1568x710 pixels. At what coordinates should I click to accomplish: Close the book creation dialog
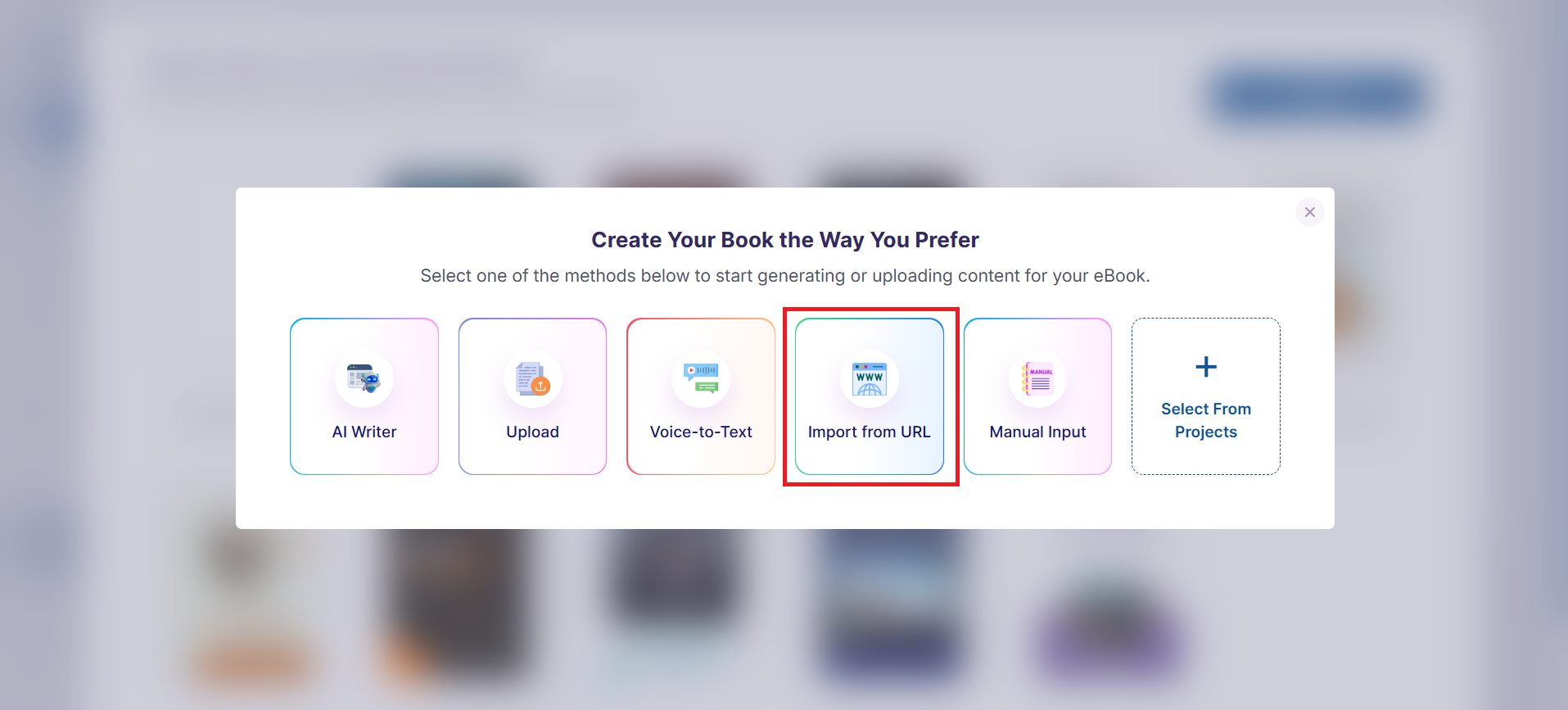(1310, 212)
